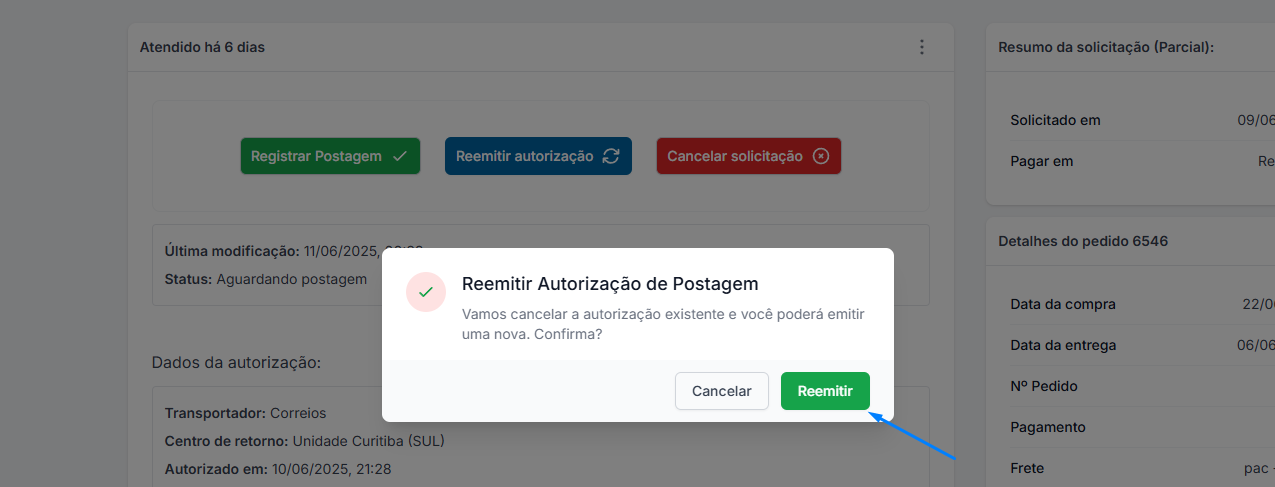
Task: Click the refresh icon on Reemitir autorização
Action: tap(611, 156)
